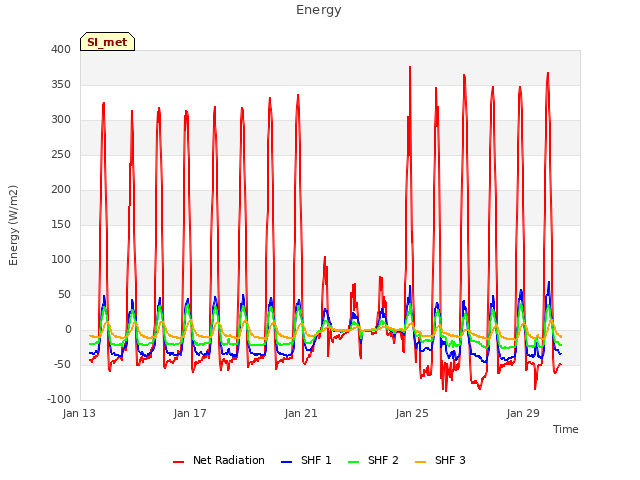
Task: Toggle the SHF 3 legend entry
Action: pos(440,460)
